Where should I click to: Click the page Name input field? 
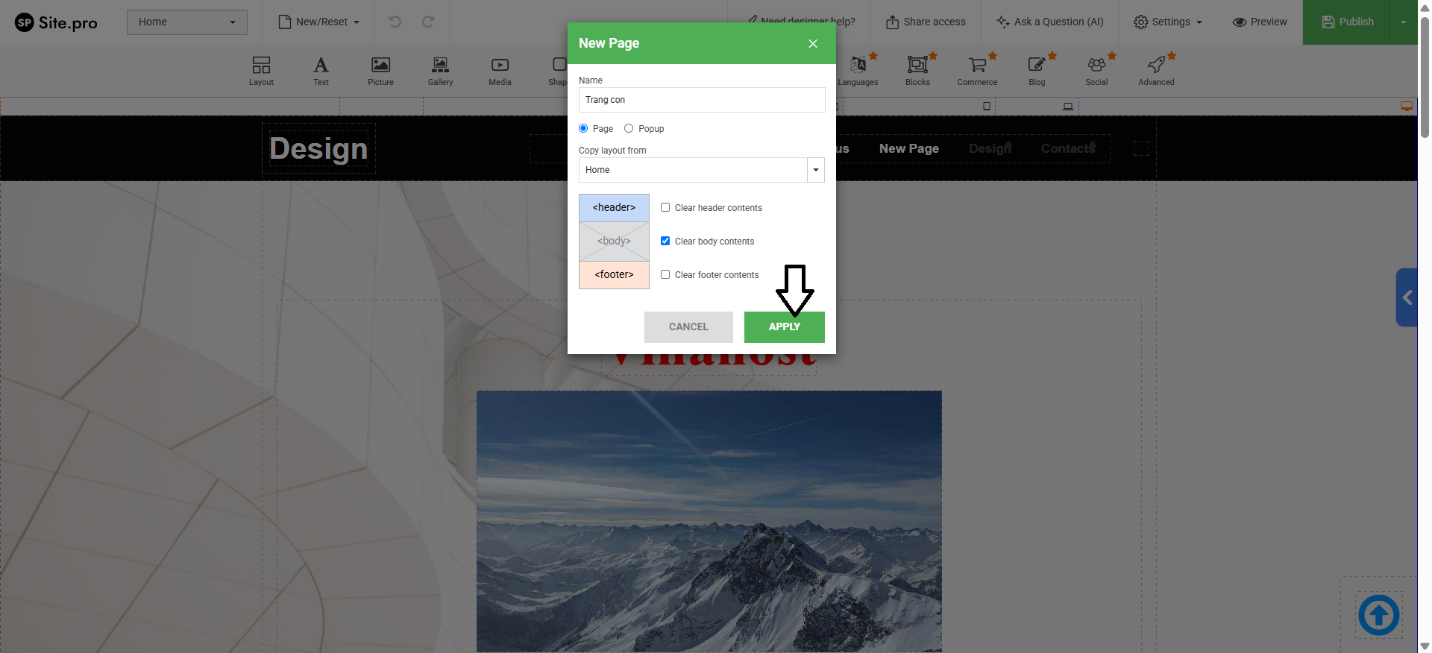pyautogui.click(x=702, y=100)
